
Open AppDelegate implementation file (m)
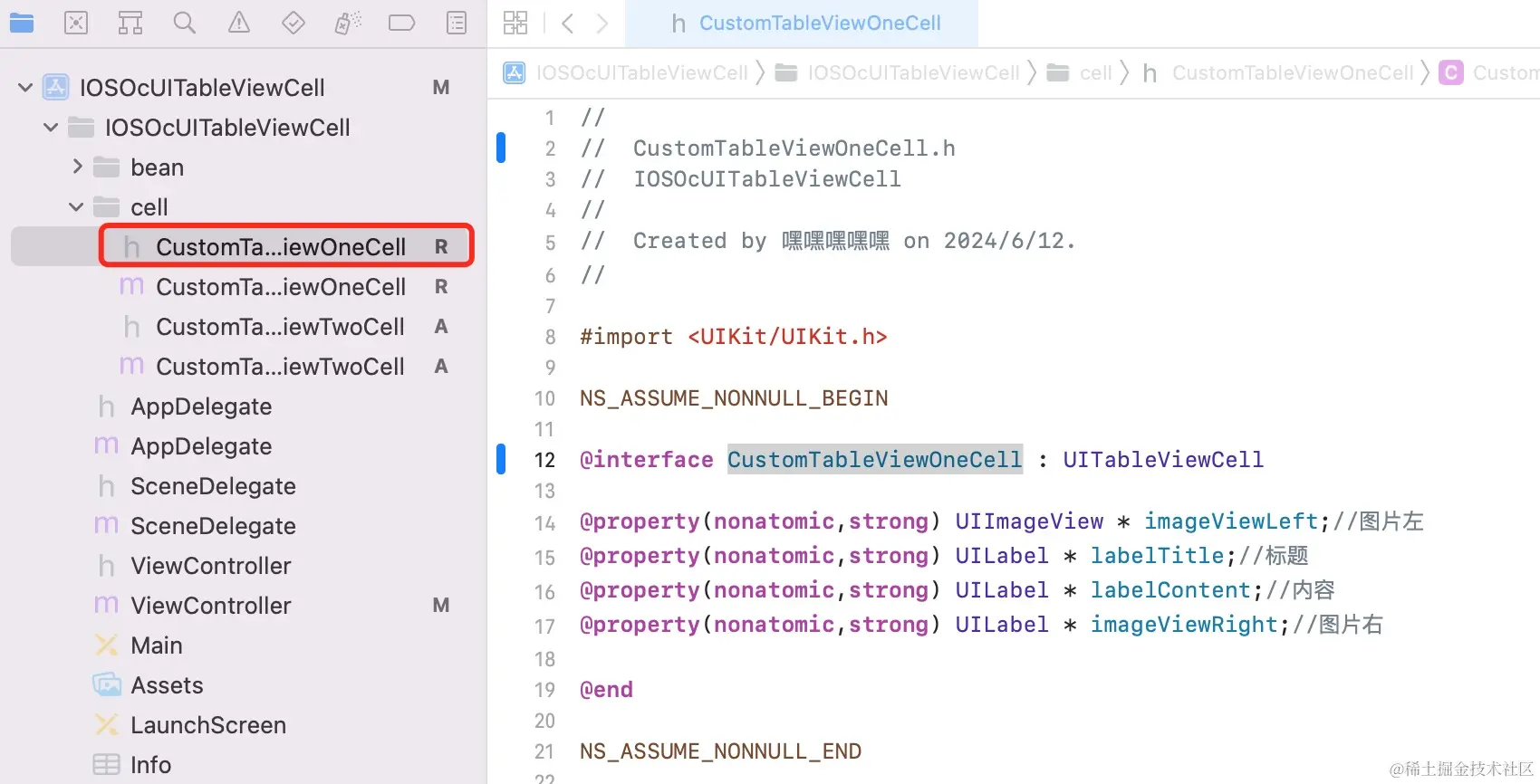[241, 446]
